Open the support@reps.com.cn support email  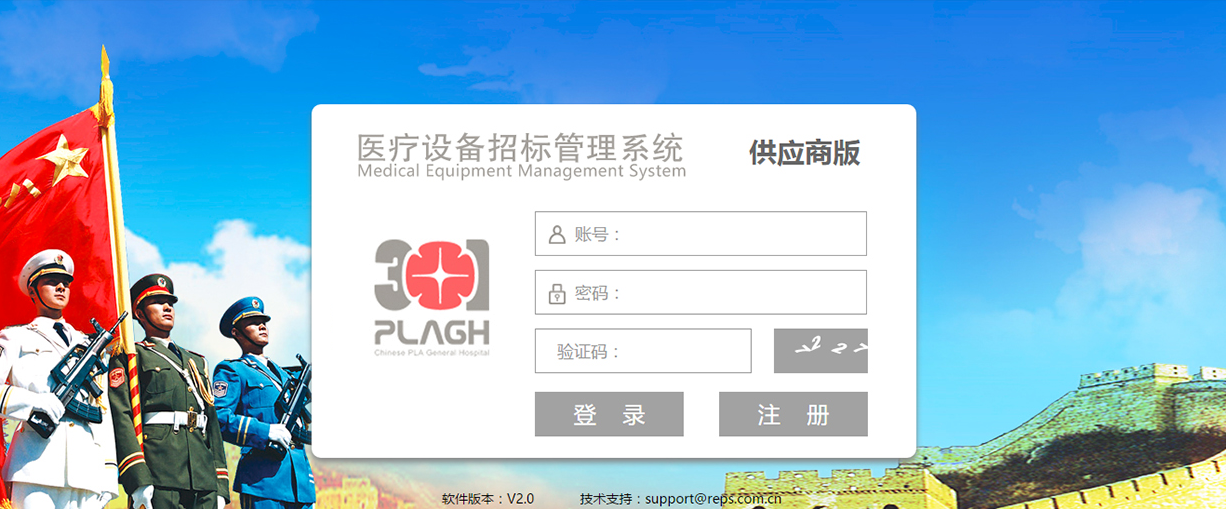click(713, 498)
